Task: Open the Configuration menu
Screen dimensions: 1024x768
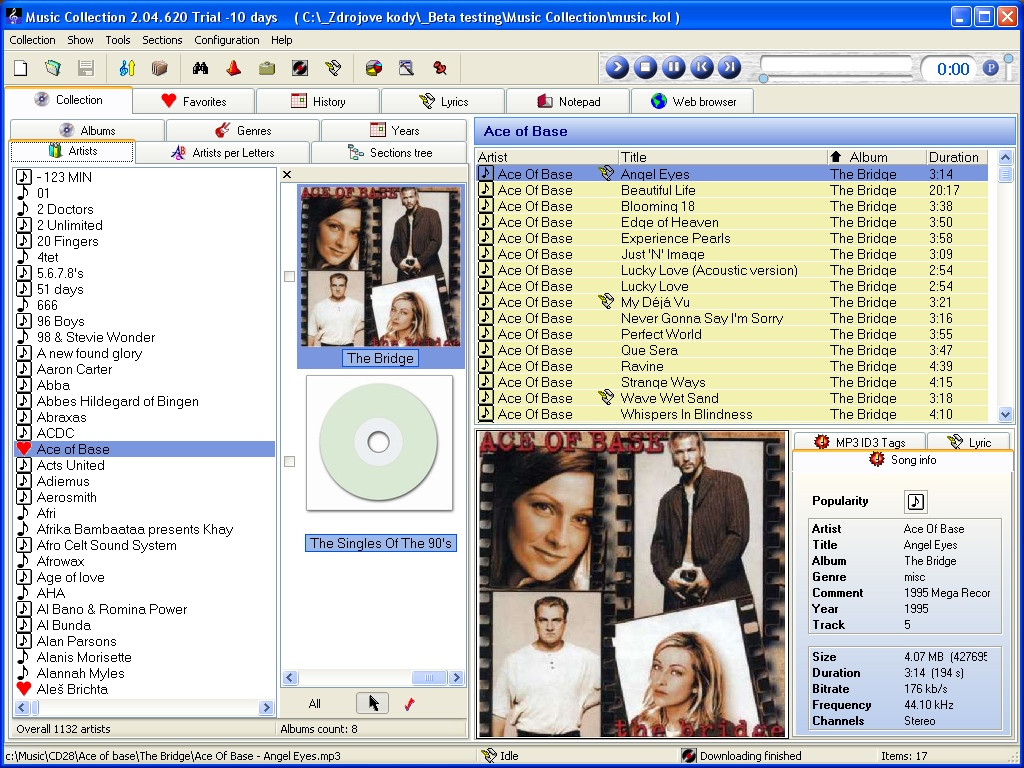Action: (227, 40)
